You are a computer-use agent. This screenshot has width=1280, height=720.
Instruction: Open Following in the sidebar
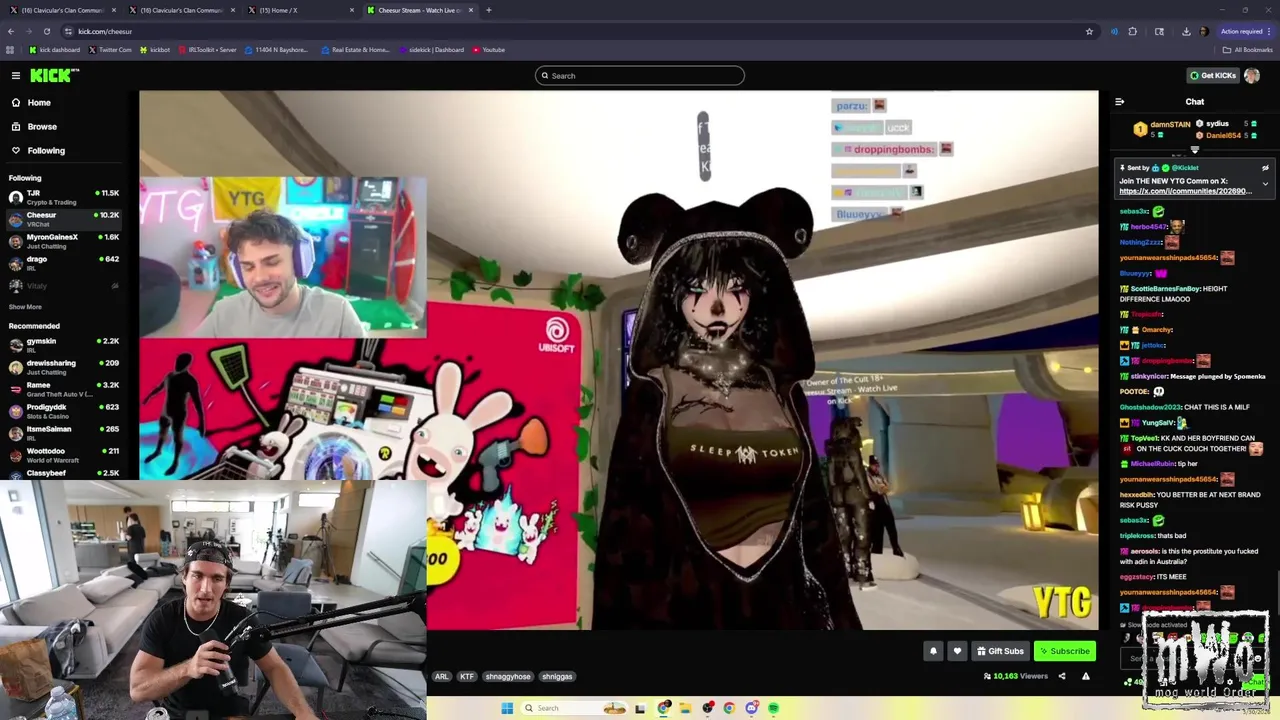(46, 150)
